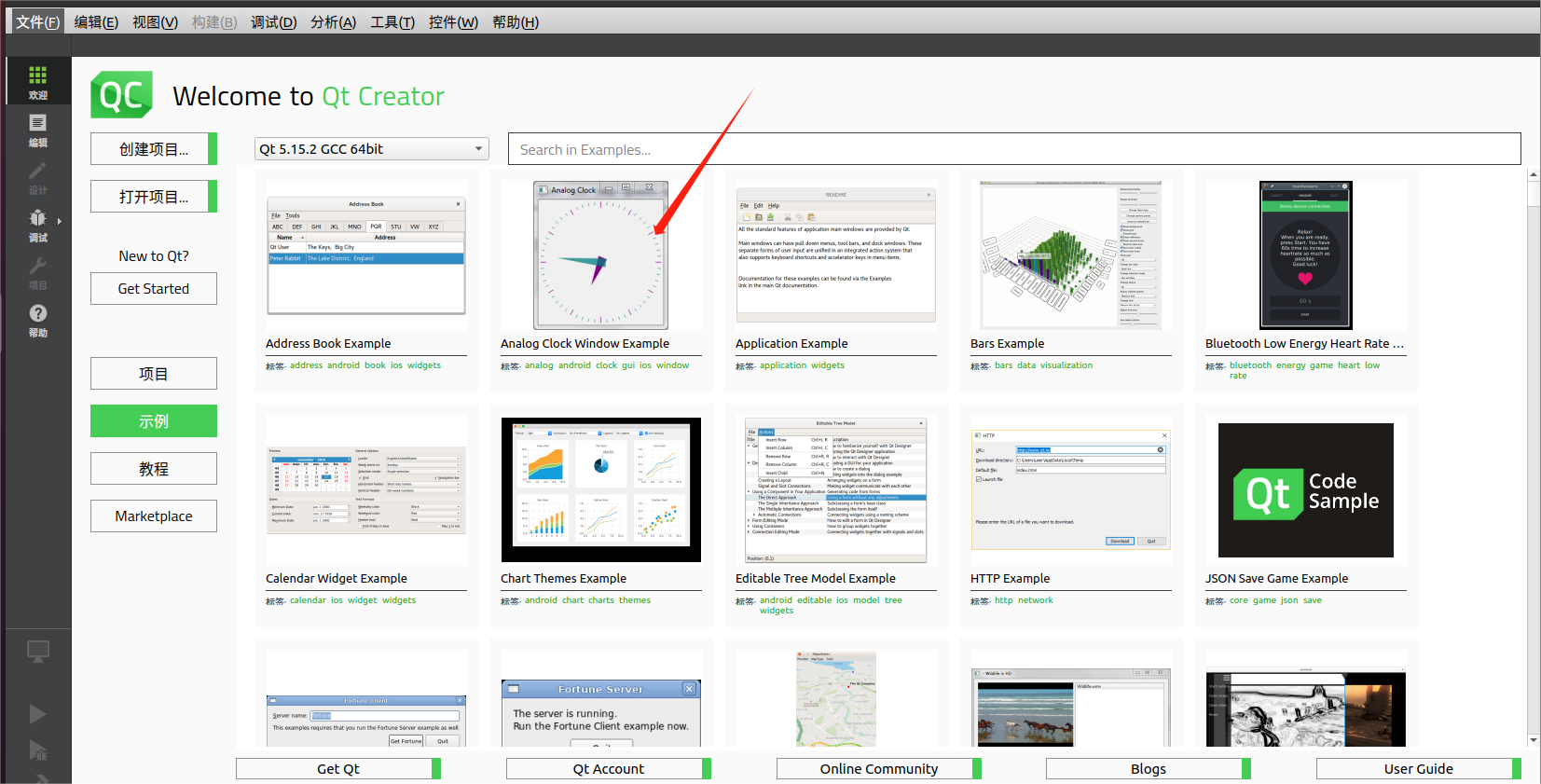Open the JSON Save Game Example thumbnail

coord(1306,490)
